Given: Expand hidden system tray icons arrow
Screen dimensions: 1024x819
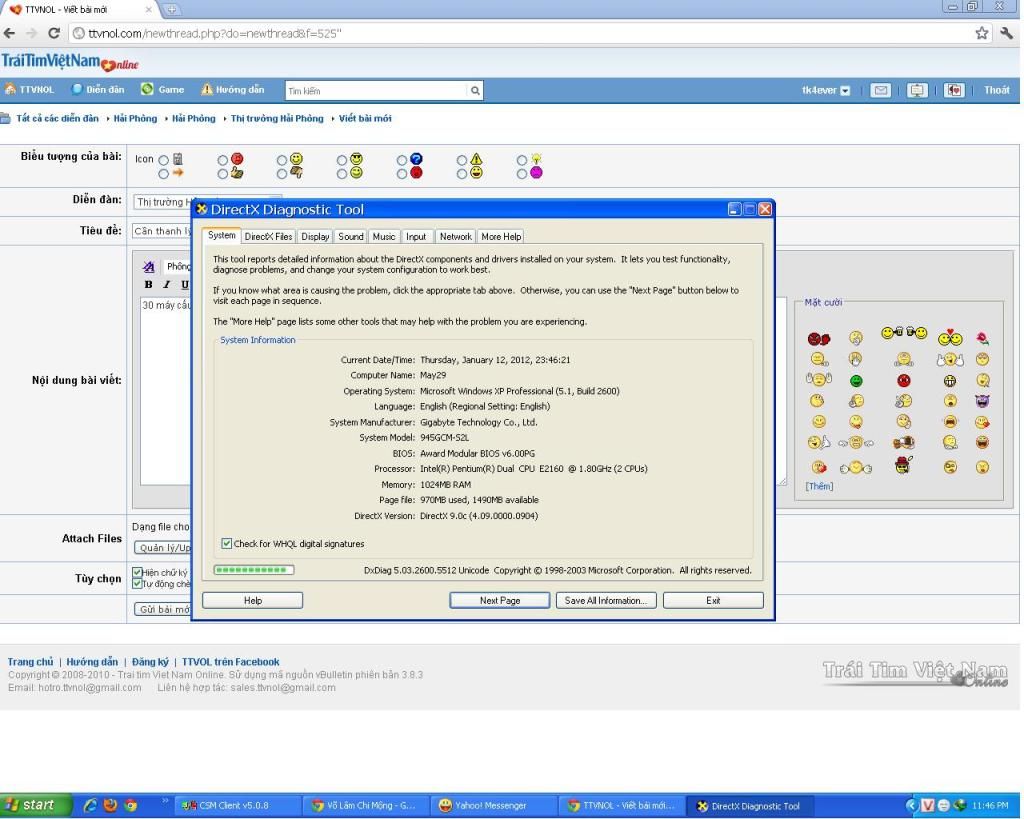Looking at the screenshot, I should (x=912, y=805).
